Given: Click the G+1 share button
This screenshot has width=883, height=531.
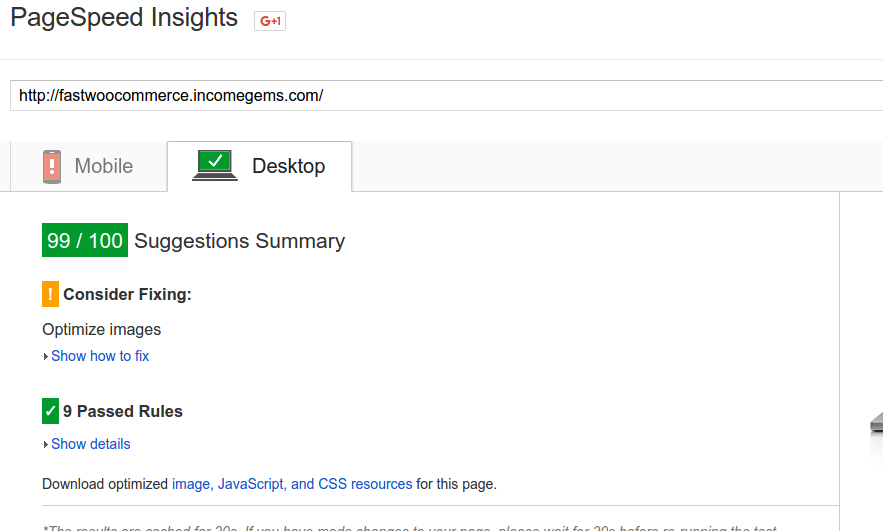Looking at the screenshot, I should 270,21.
